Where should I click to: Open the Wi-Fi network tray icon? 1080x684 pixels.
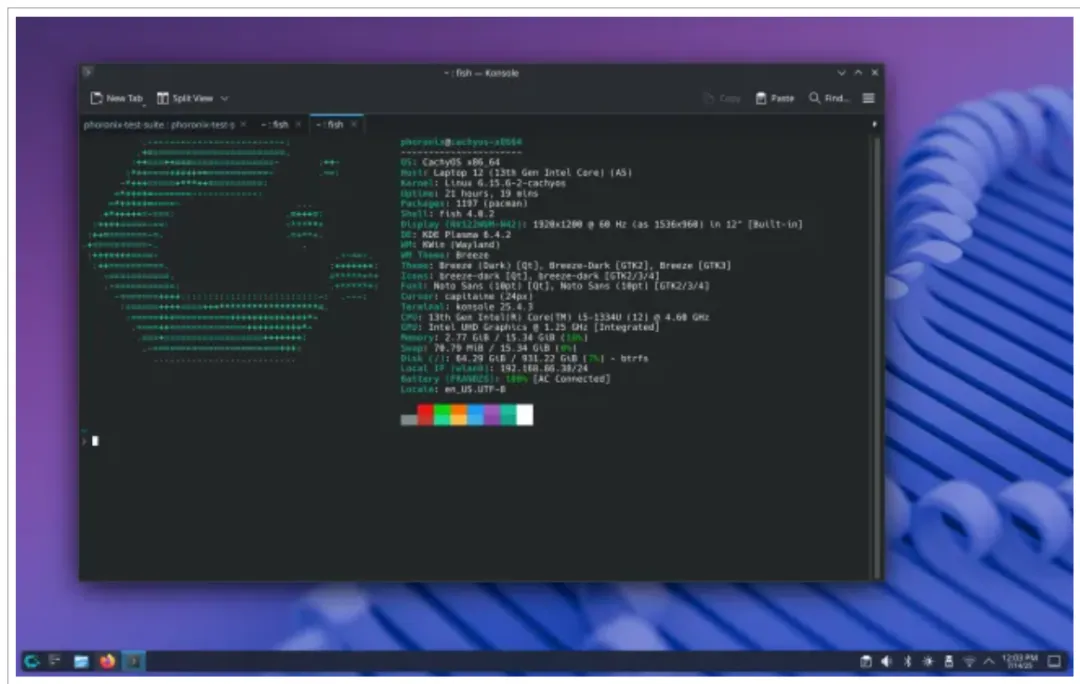(x=969, y=661)
